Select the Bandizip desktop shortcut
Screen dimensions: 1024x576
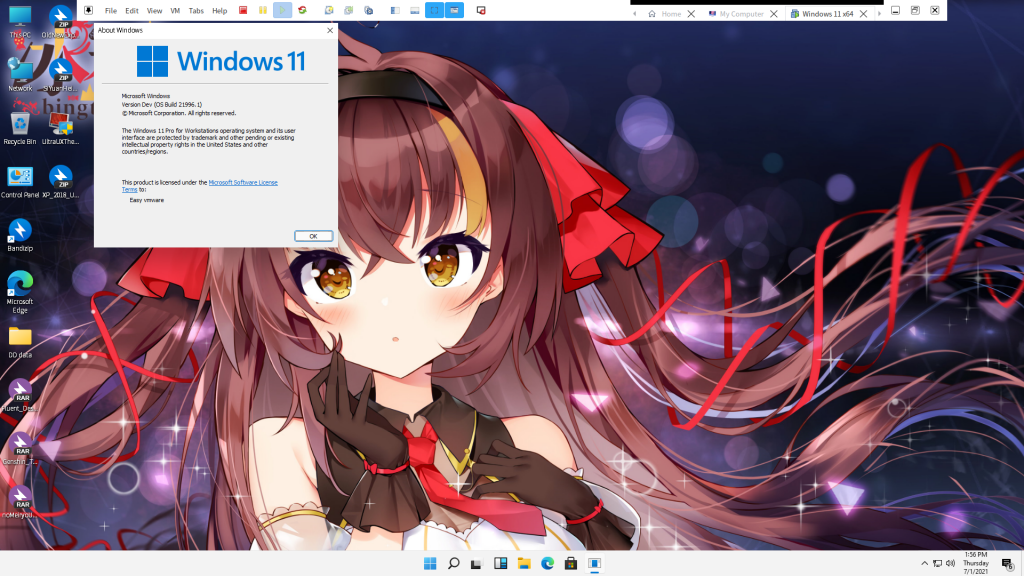pyautogui.click(x=20, y=235)
